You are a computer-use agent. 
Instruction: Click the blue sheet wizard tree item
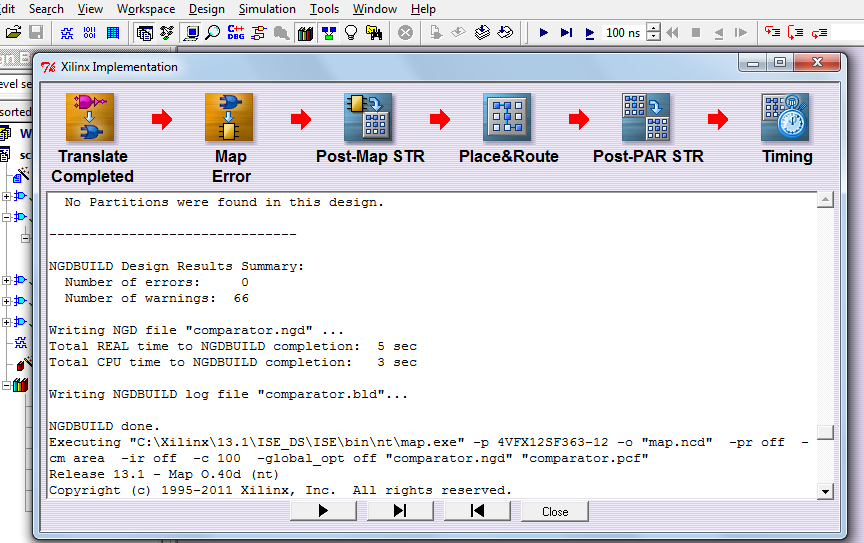(21, 175)
